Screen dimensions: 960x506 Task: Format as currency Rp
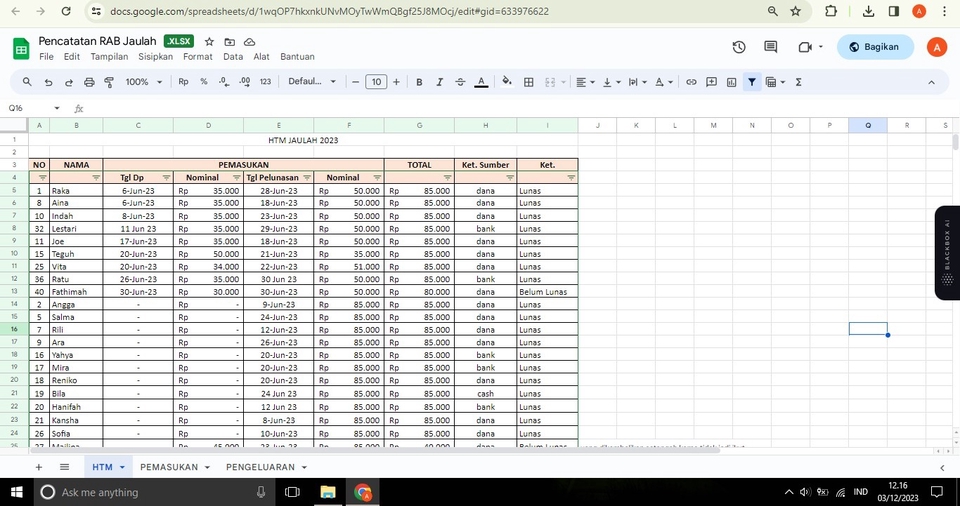pyautogui.click(x=183, y=82)
